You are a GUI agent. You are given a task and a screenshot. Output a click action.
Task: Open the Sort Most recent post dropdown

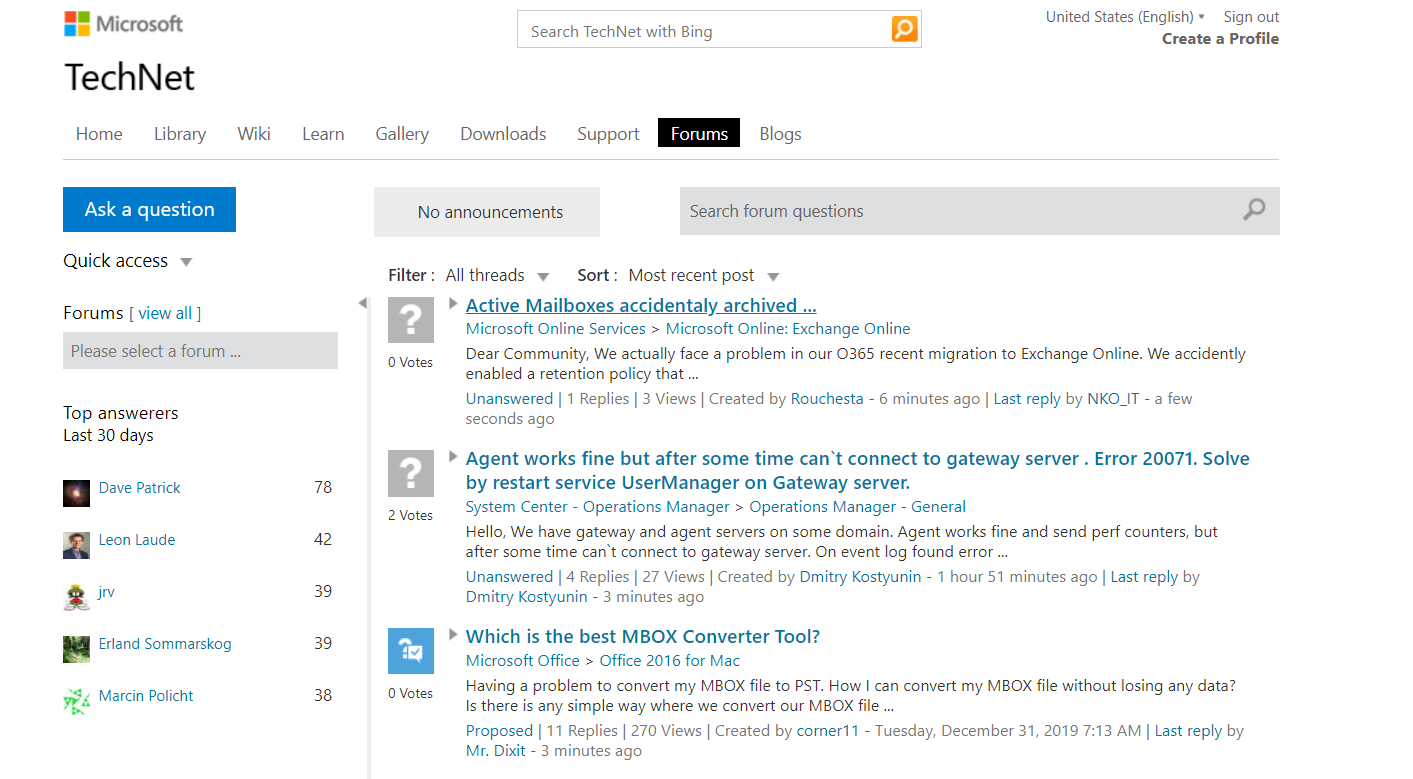704,275
